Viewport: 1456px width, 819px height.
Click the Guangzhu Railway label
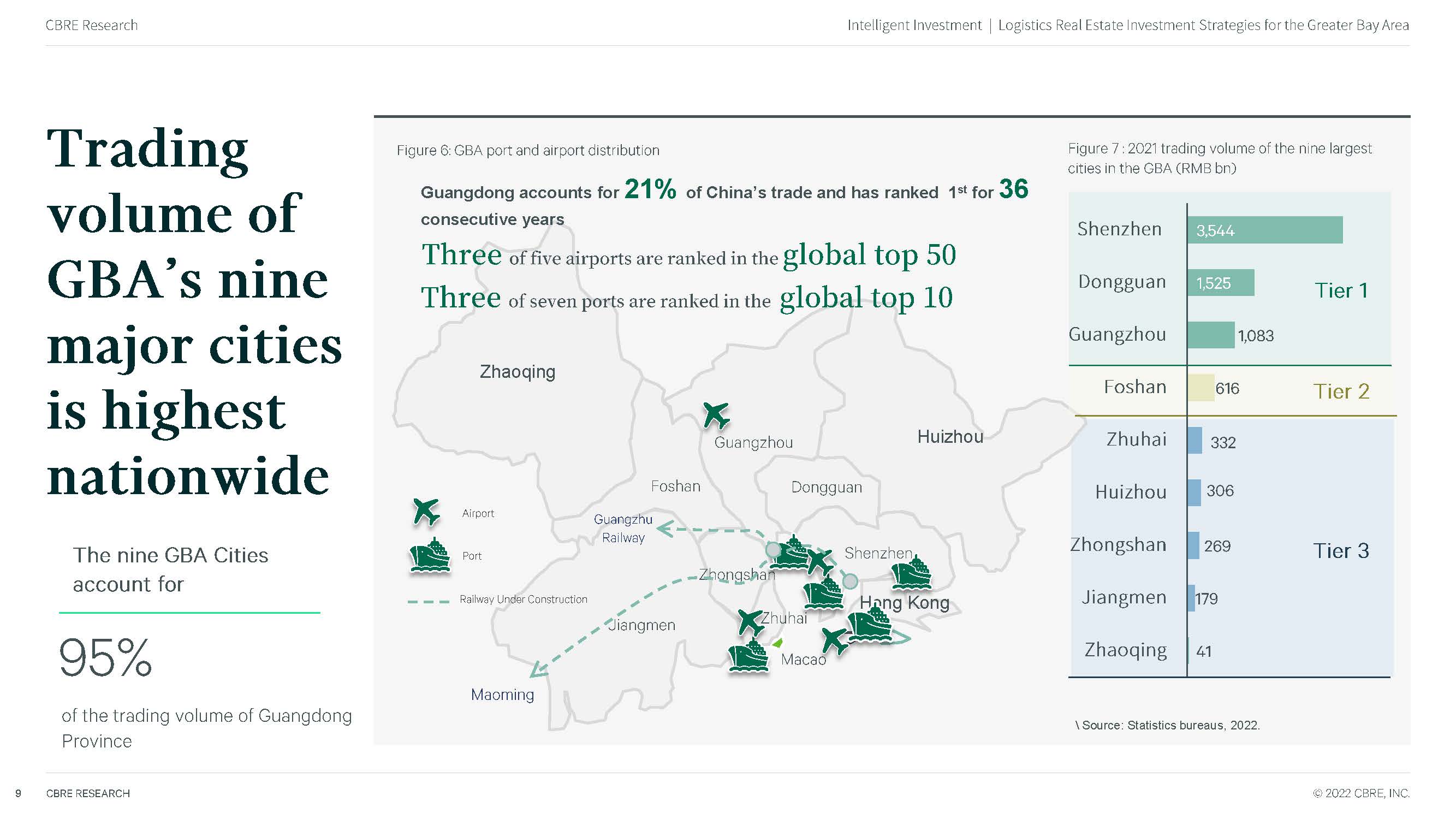pos(623,529)
